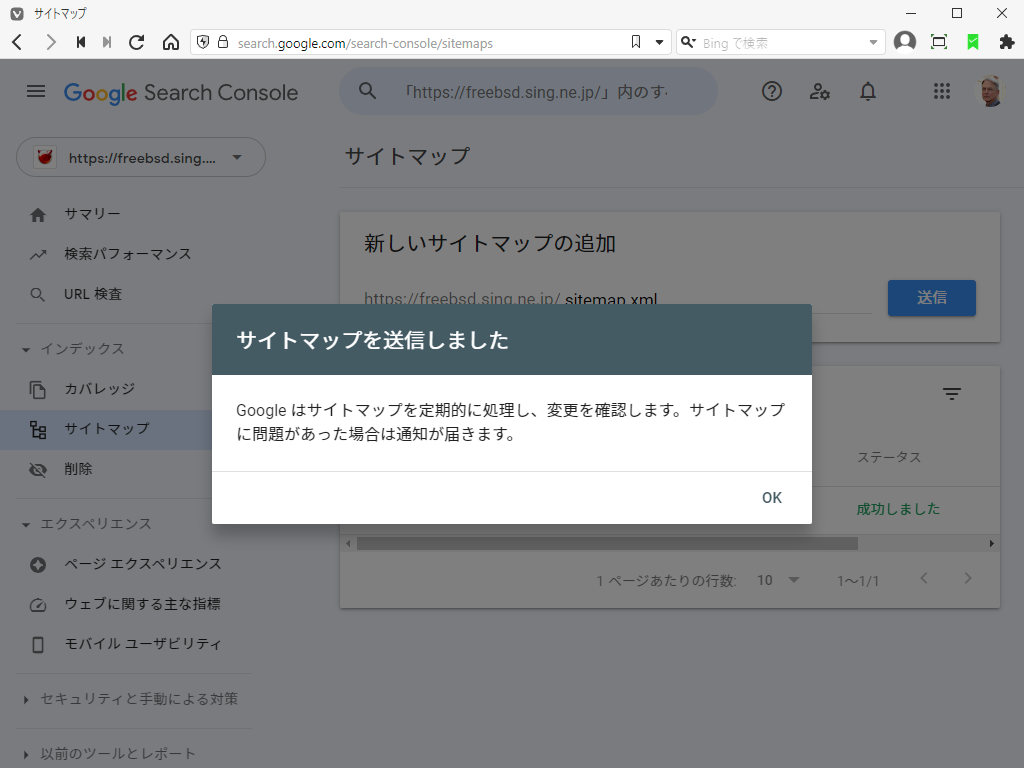Click the table filter icon
Viewport: 1024px width, 768px height.
click(952, 394)
